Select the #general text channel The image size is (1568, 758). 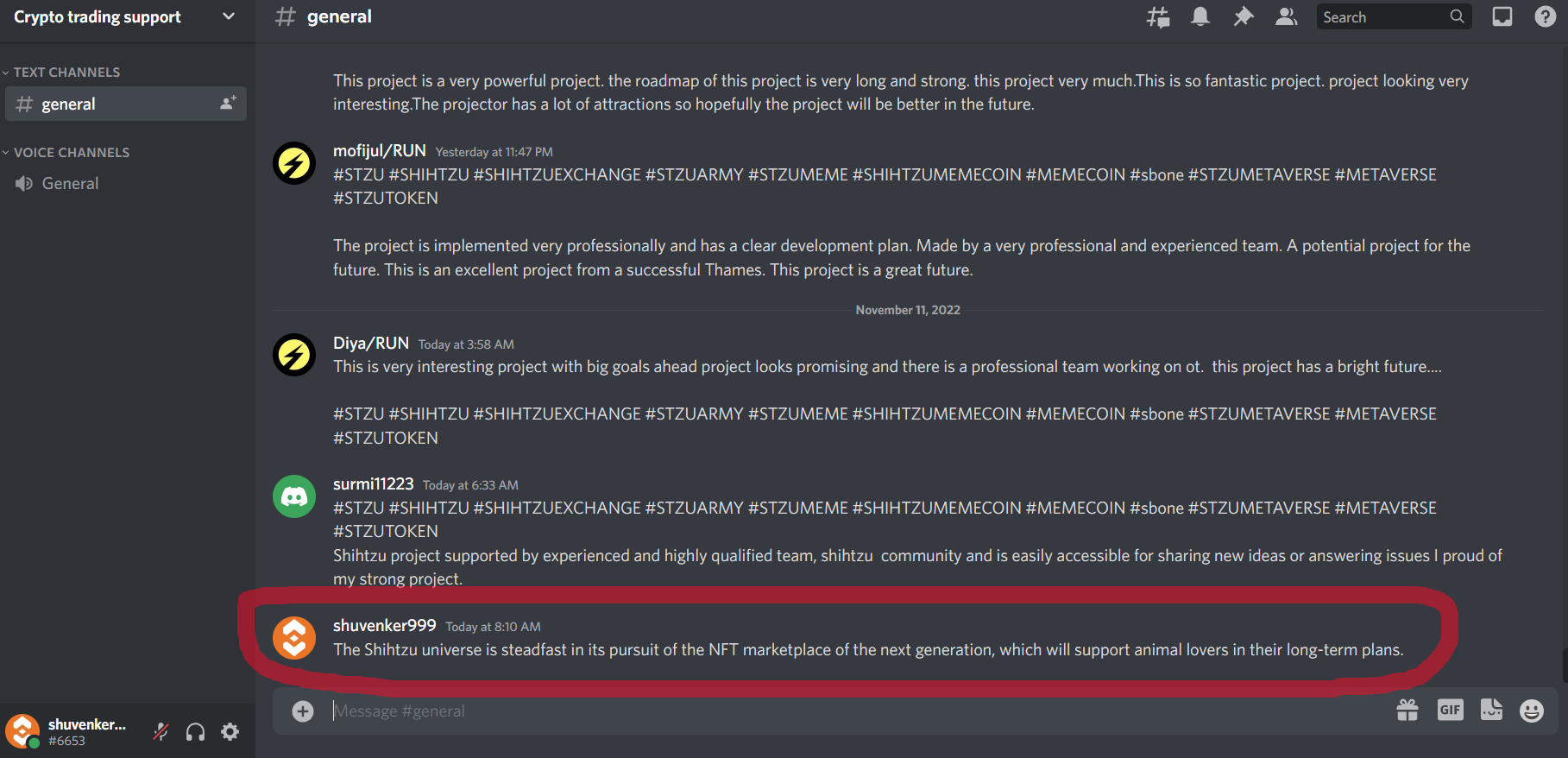(x=126, y=104)
